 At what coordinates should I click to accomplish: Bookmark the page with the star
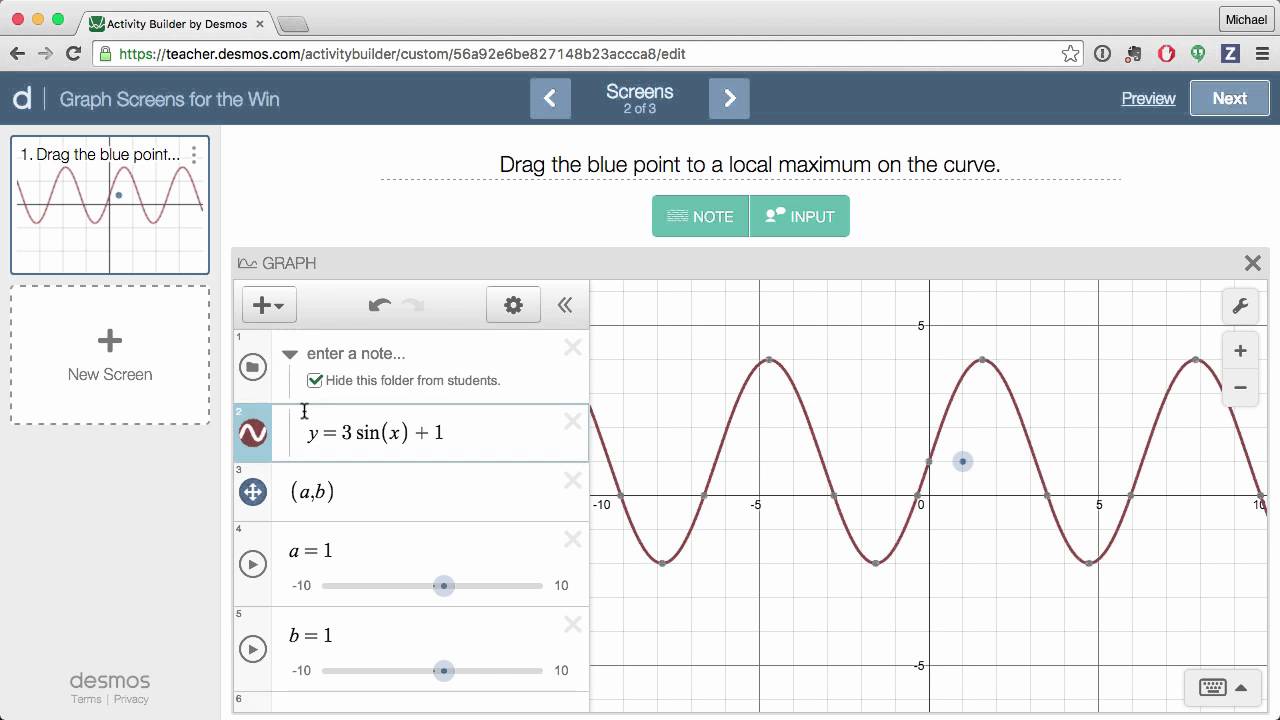[1070, 54]
